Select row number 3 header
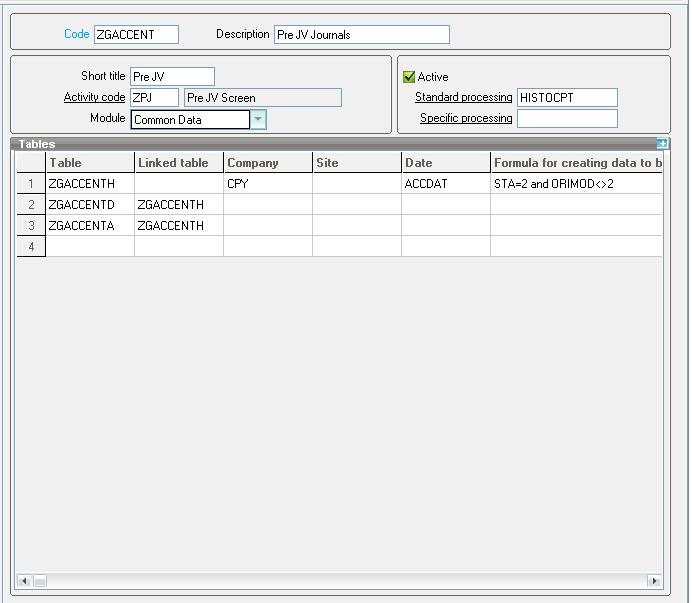The width and height of the screenshot is (692, 603). [x=31, y=225]
